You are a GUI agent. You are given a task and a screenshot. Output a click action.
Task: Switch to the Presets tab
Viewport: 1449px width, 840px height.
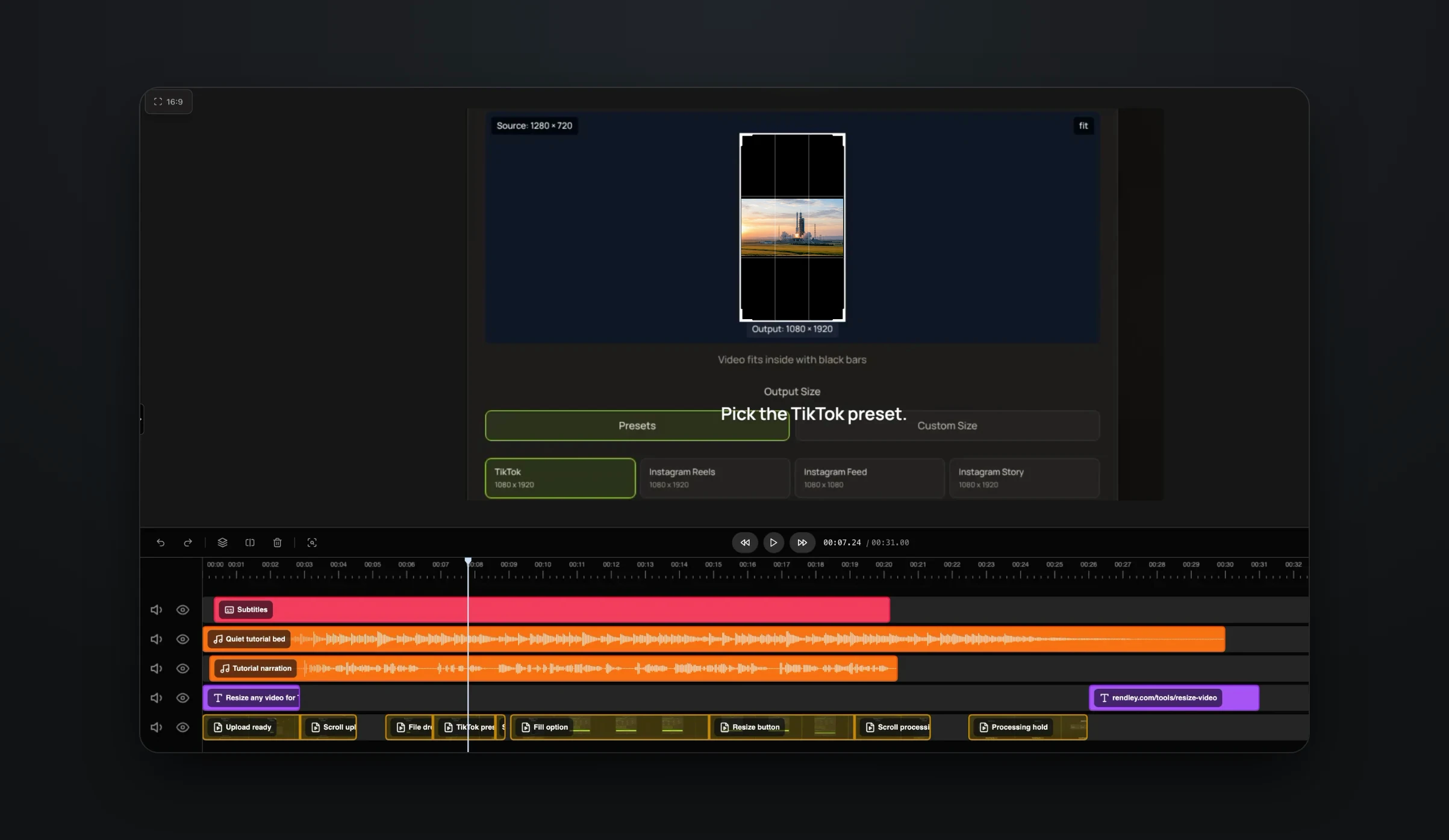[637, 426]
